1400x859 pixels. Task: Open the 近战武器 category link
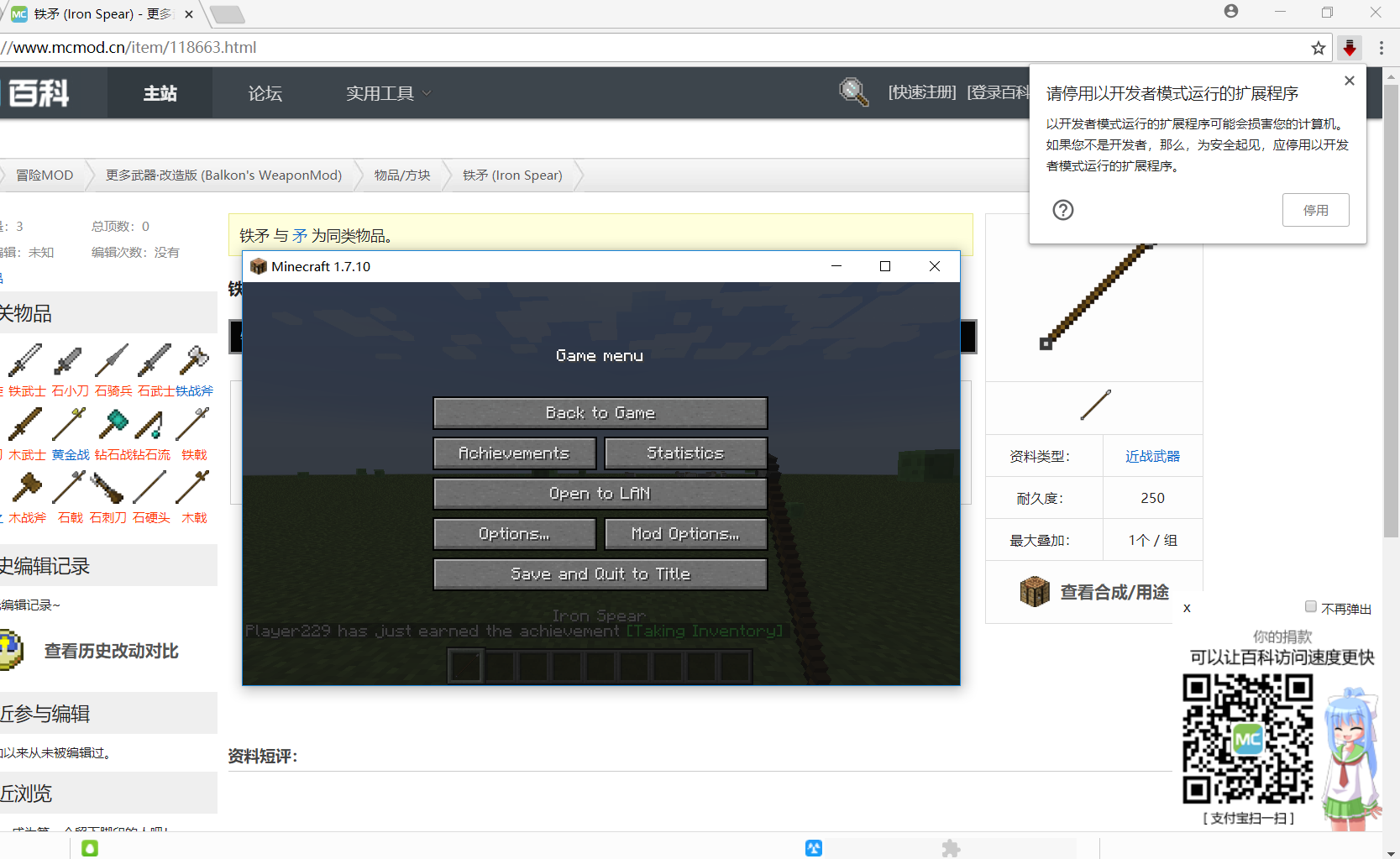coord(1152,456)
